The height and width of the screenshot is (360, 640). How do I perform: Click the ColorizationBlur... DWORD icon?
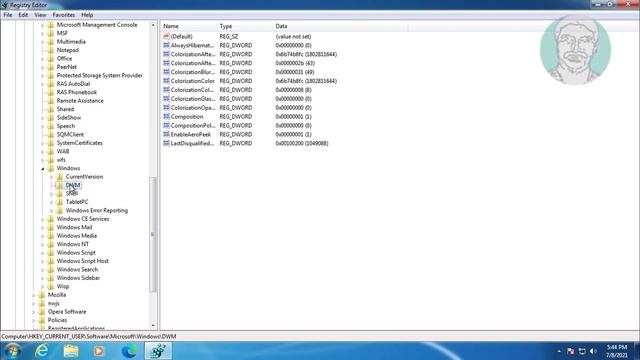(x=166, y=72)
